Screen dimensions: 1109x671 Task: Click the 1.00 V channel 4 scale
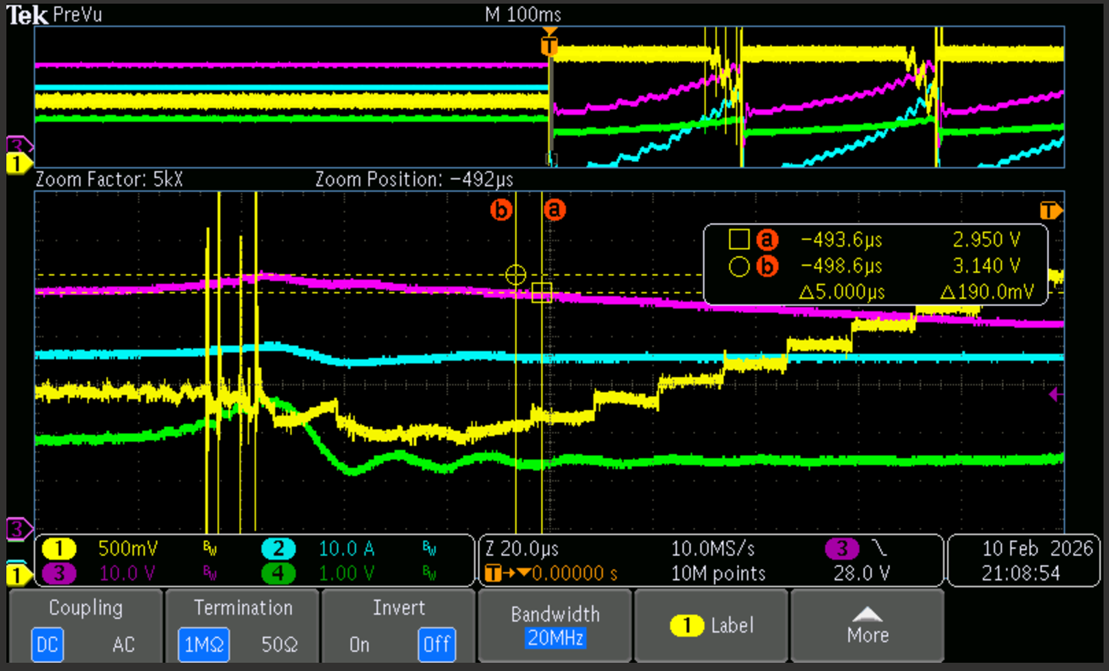(x=347, y=573)
